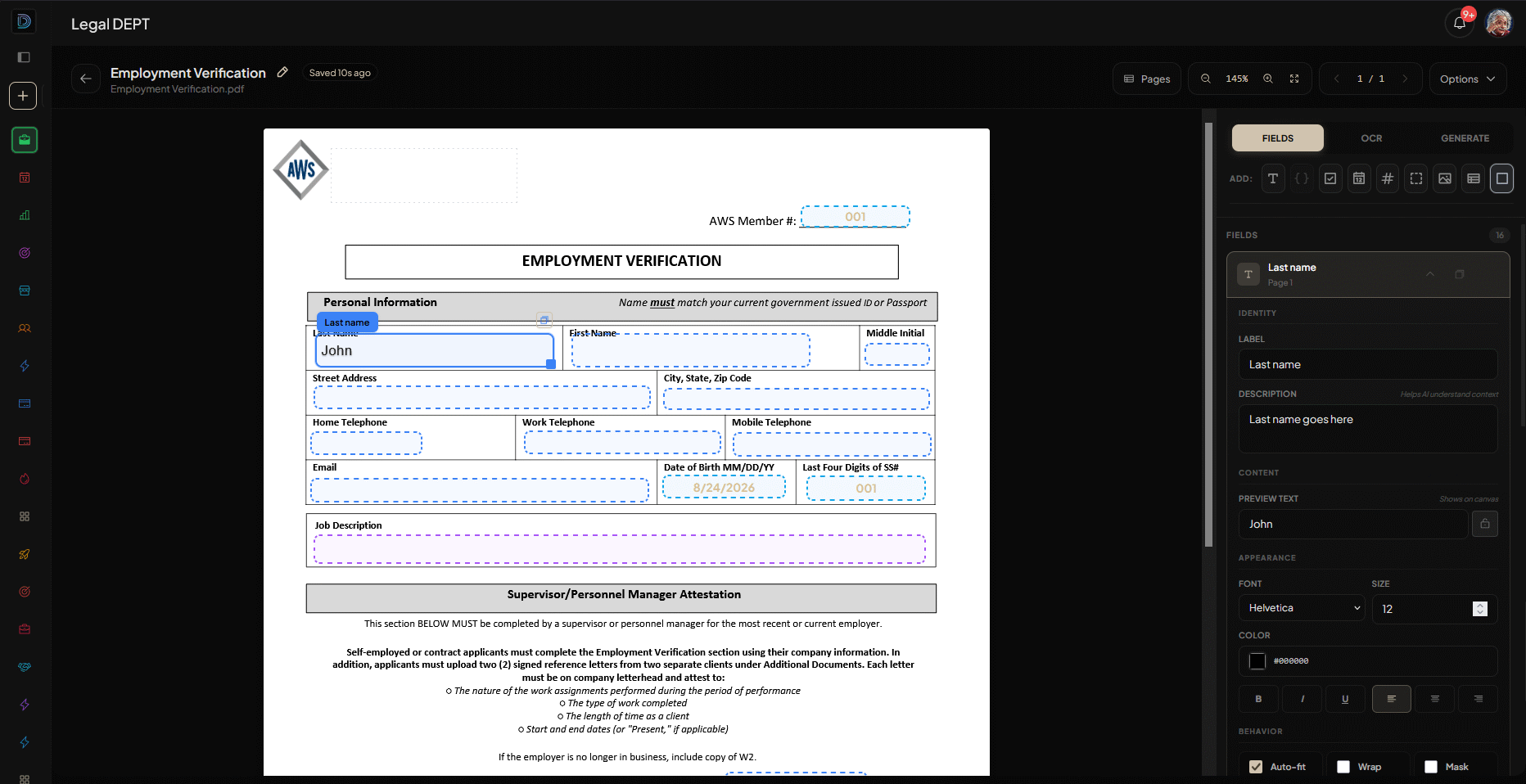The height and width of the screenshot is (784, 1526).
Task: Toggle the sidebar panel icon
Action: [x=24, y=57]
